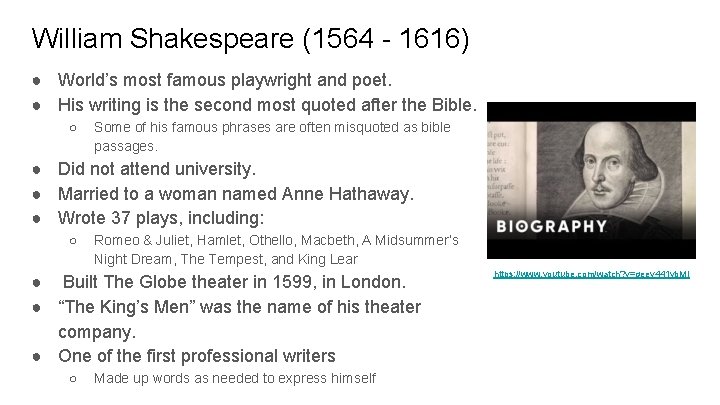
Task: Click the line about Anne Hathaway
Action: pyautogui.click(x=236, y=194)
